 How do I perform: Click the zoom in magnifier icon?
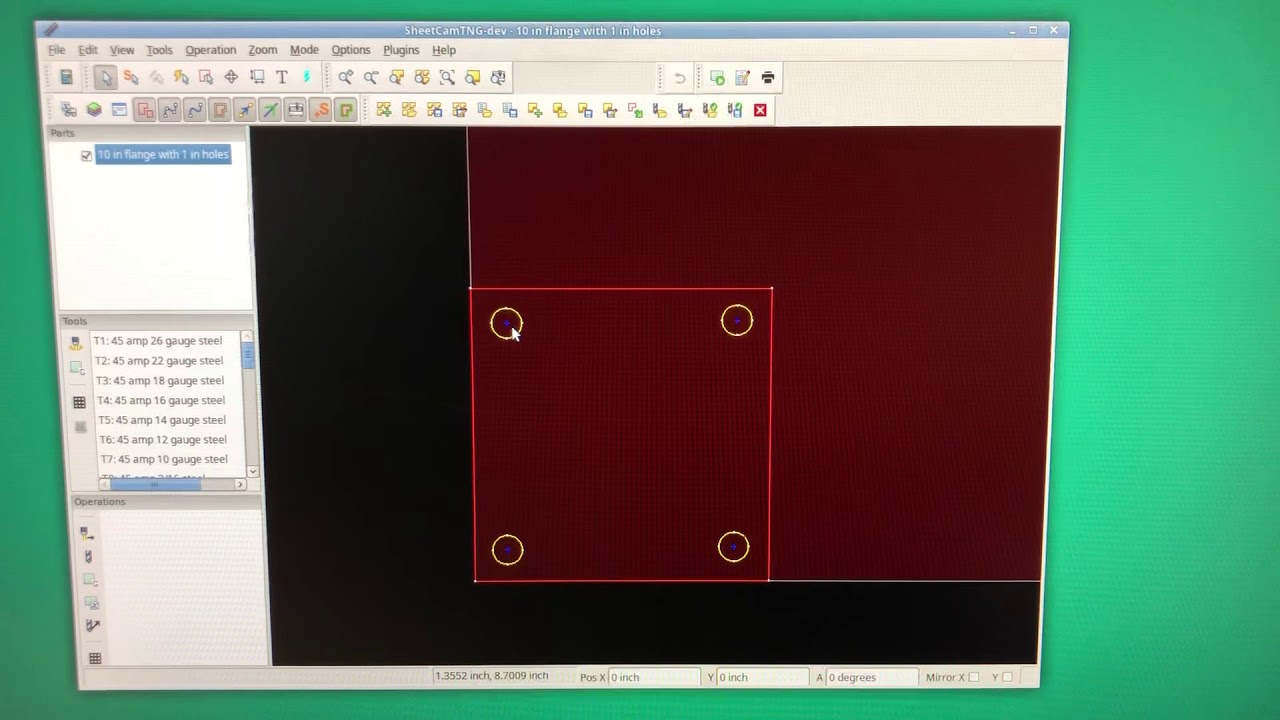(x=345, y=77)
